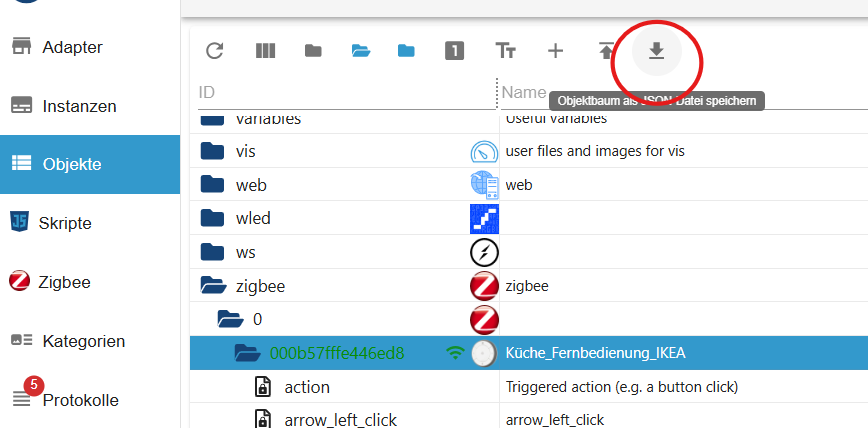Screen dimensions: 868x428
Task: Open Adapter in the sidebar
Action: 72,47
